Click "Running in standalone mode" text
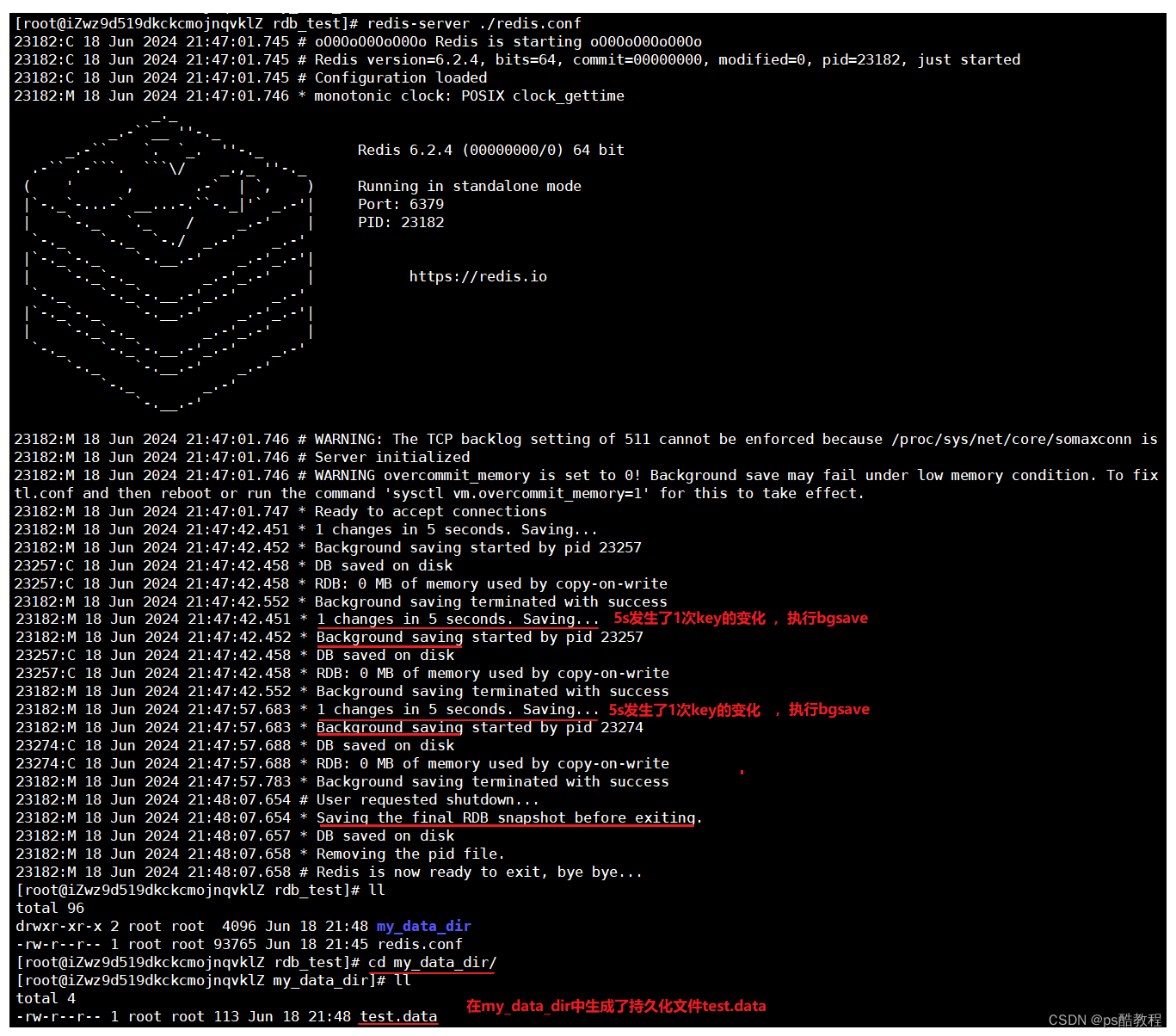 point(470,186)
